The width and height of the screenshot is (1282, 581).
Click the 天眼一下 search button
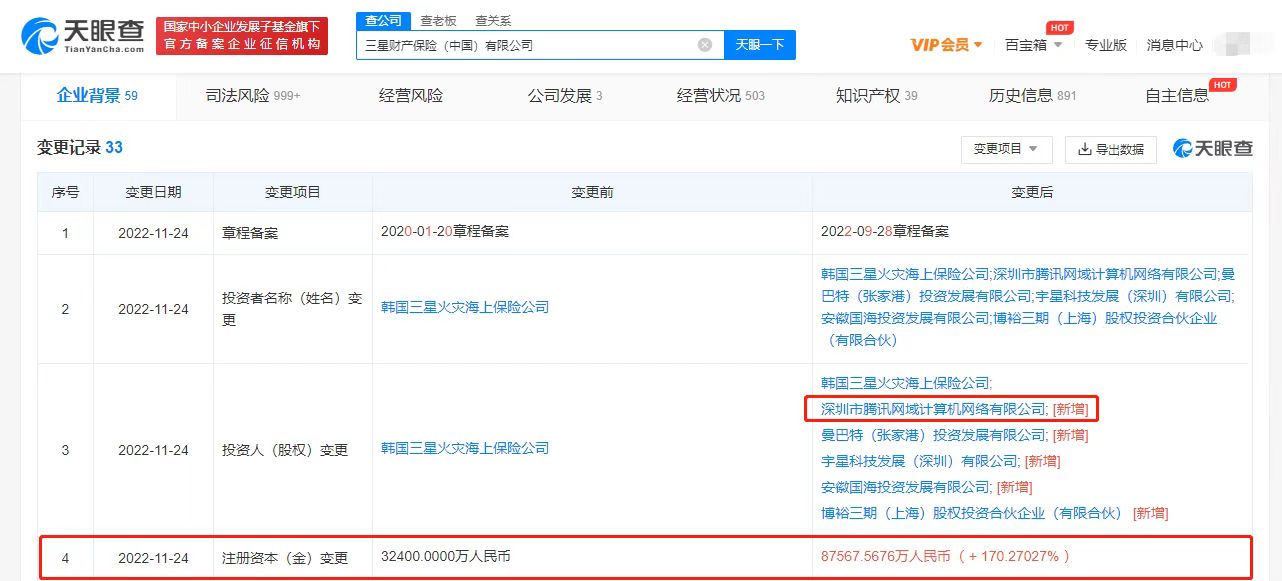(x=759, y=44)
